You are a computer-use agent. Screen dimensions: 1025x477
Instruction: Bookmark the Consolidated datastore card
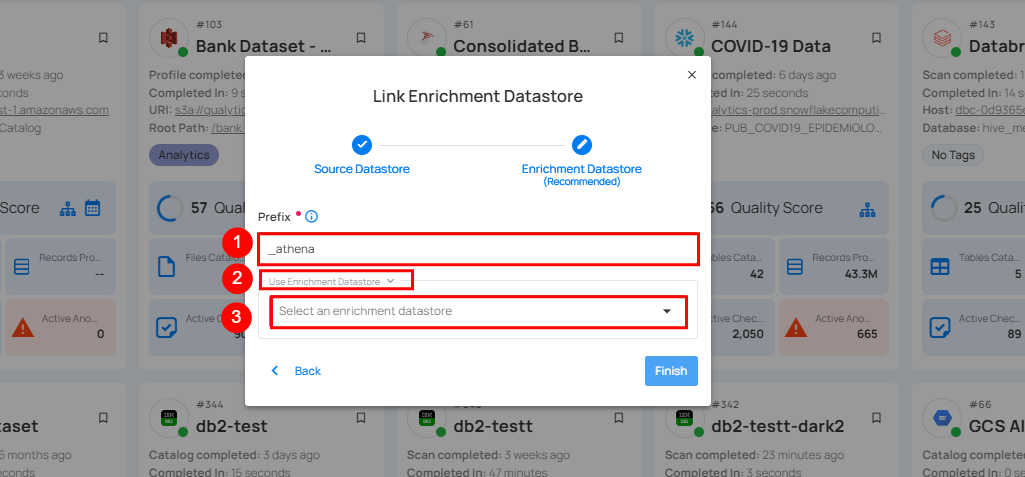pos(619,38)
